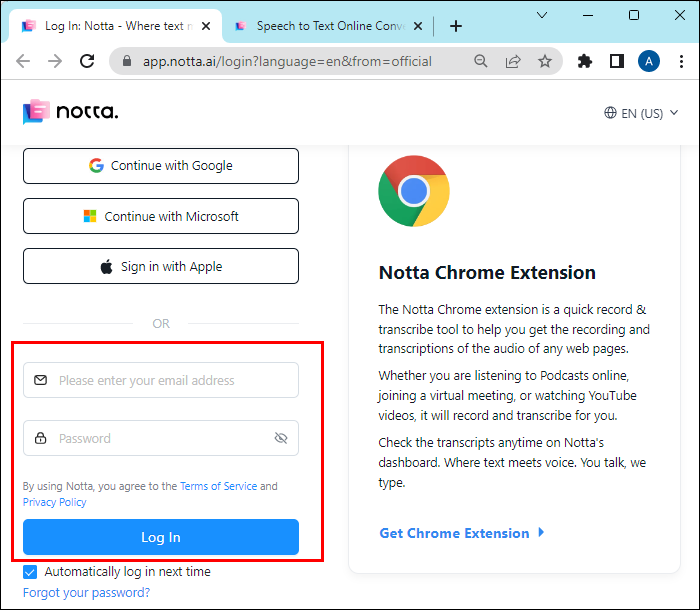Open a new browser tab
This screenshot has height=610, width=700.
click(x=456, y=26)
